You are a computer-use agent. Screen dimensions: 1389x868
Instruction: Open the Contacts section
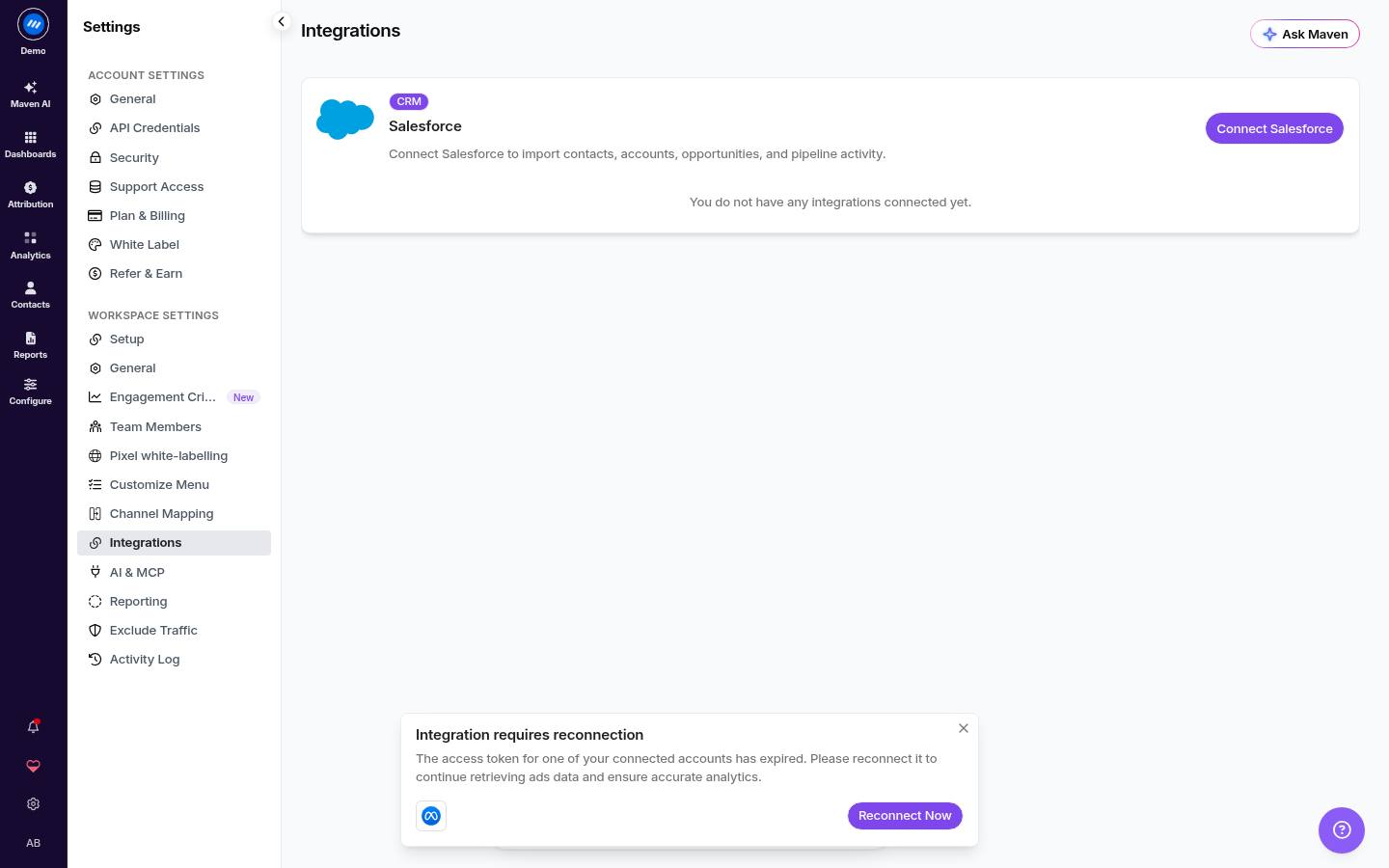[x=31, y=294]
